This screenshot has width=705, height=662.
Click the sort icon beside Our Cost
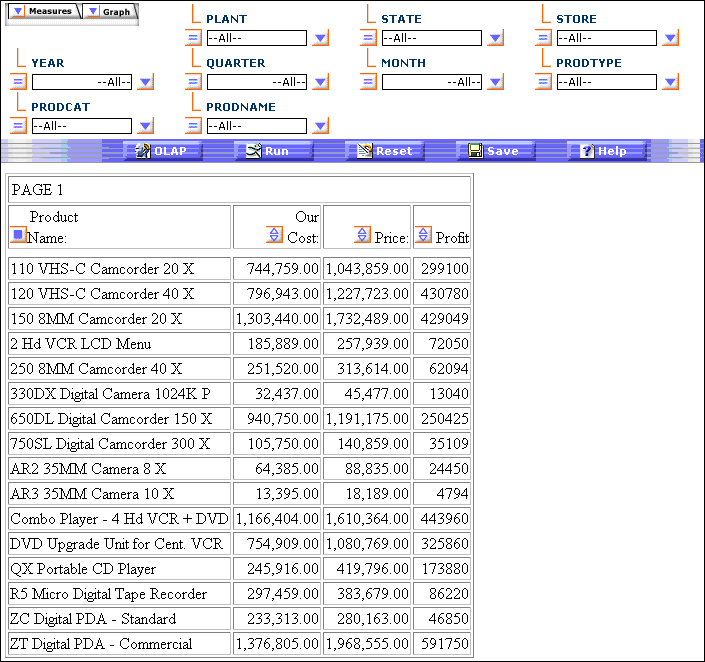(275, 235)
